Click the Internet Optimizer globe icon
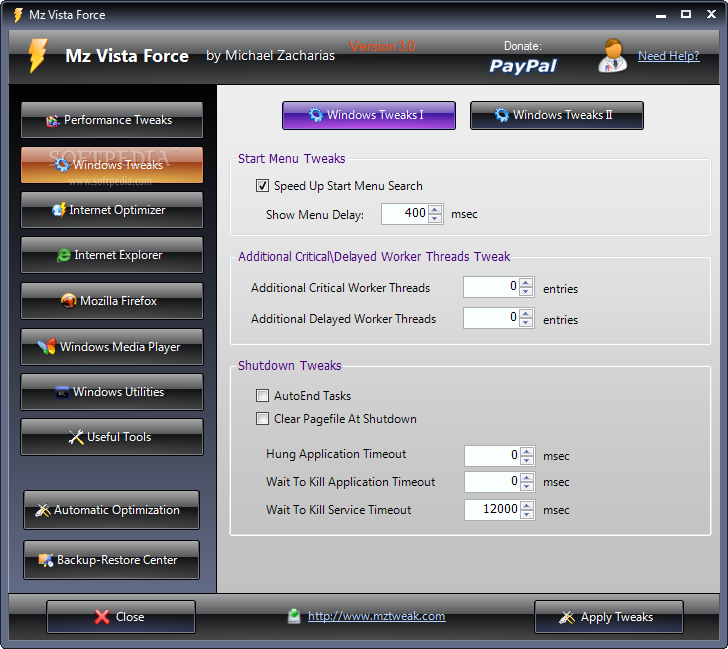 pos(59,210)
